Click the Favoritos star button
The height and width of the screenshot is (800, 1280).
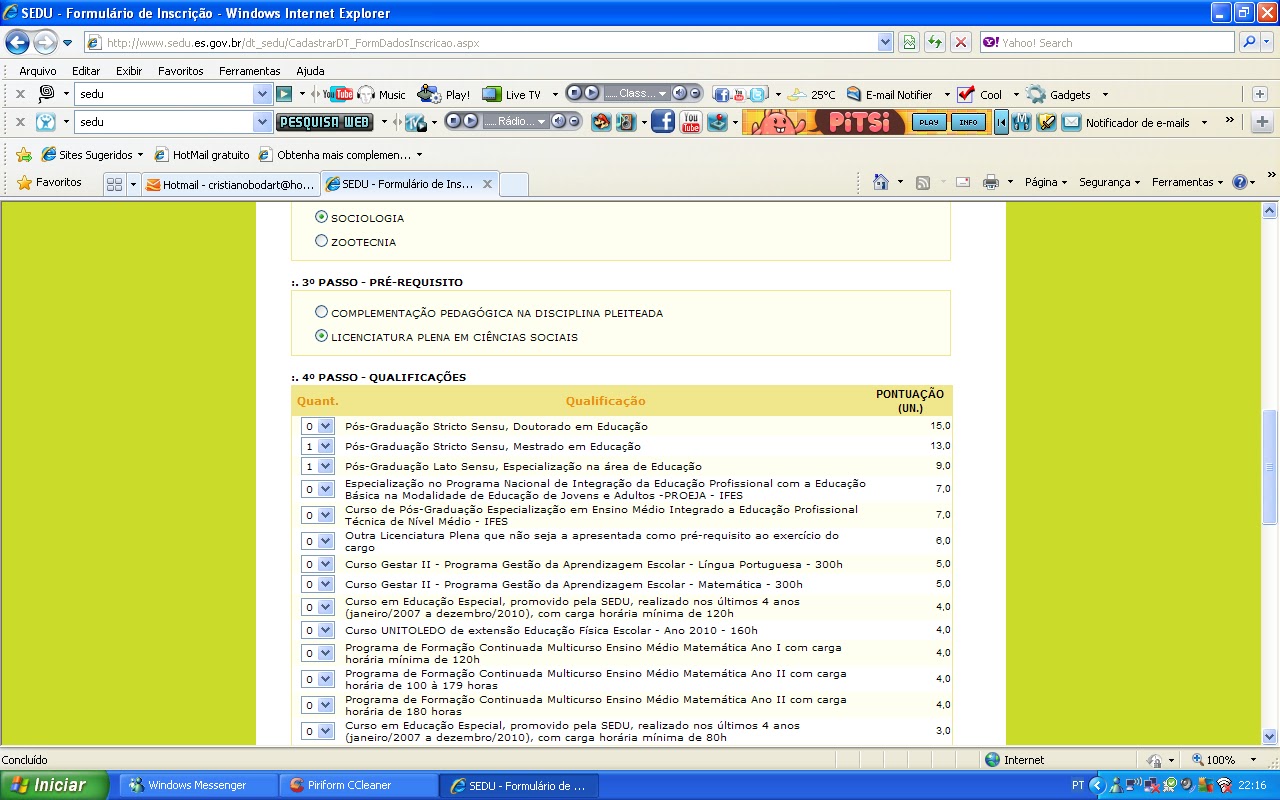50,182
